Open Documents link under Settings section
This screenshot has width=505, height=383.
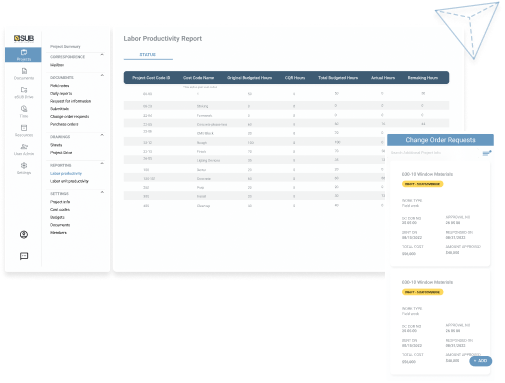point(60,225)
